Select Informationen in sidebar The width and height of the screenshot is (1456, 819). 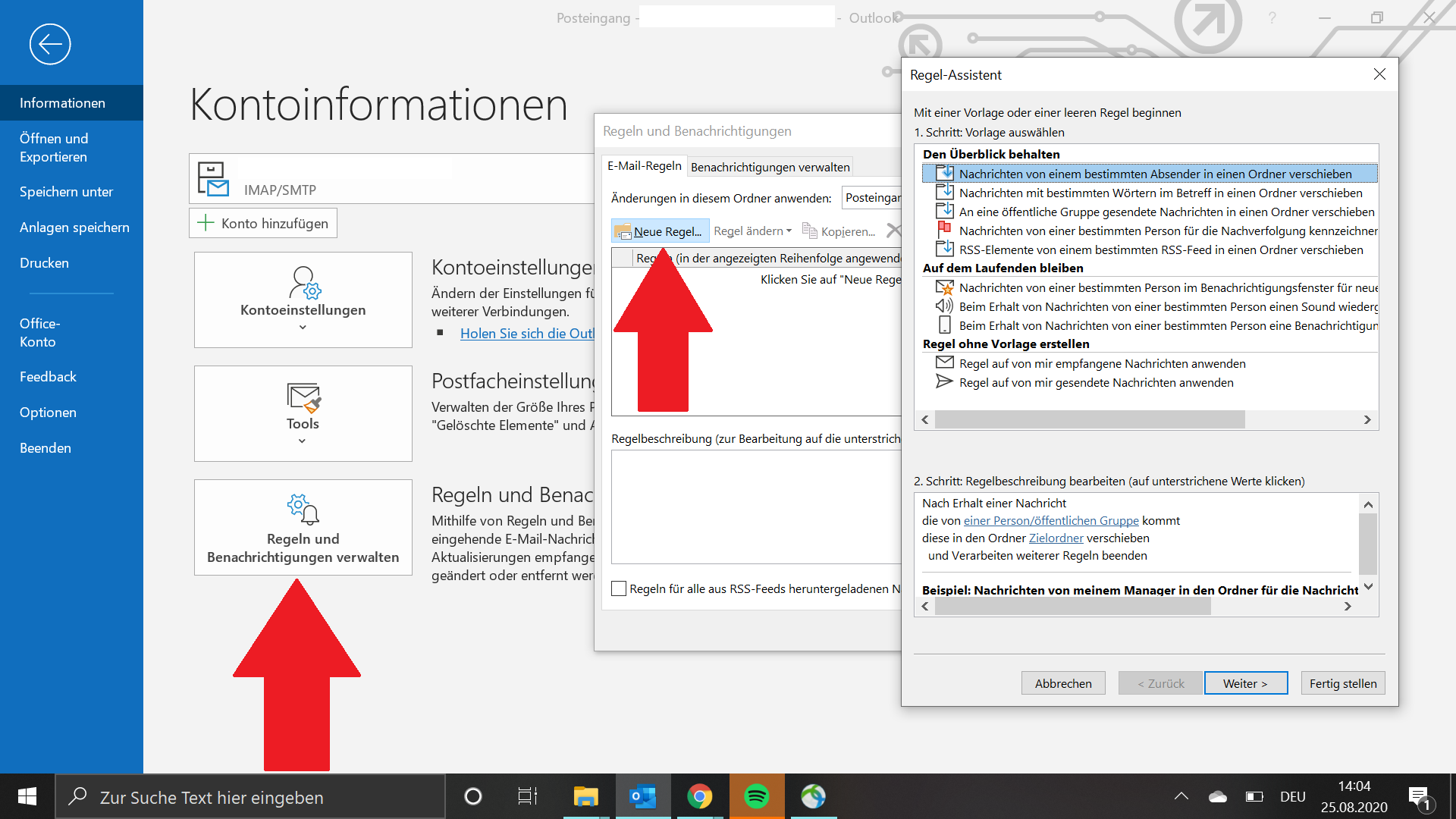(x=71, y=102)
